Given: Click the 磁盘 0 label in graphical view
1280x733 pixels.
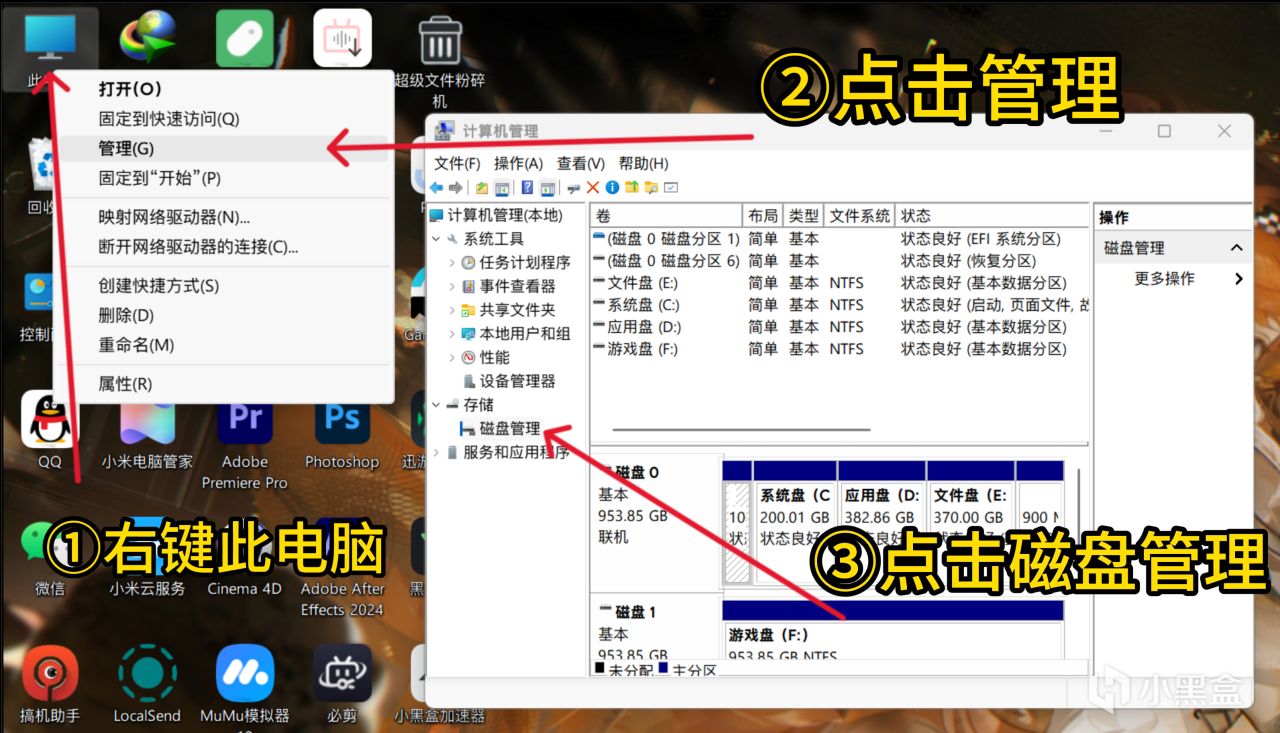Looking at the screenshot, I should pos(635,472).
